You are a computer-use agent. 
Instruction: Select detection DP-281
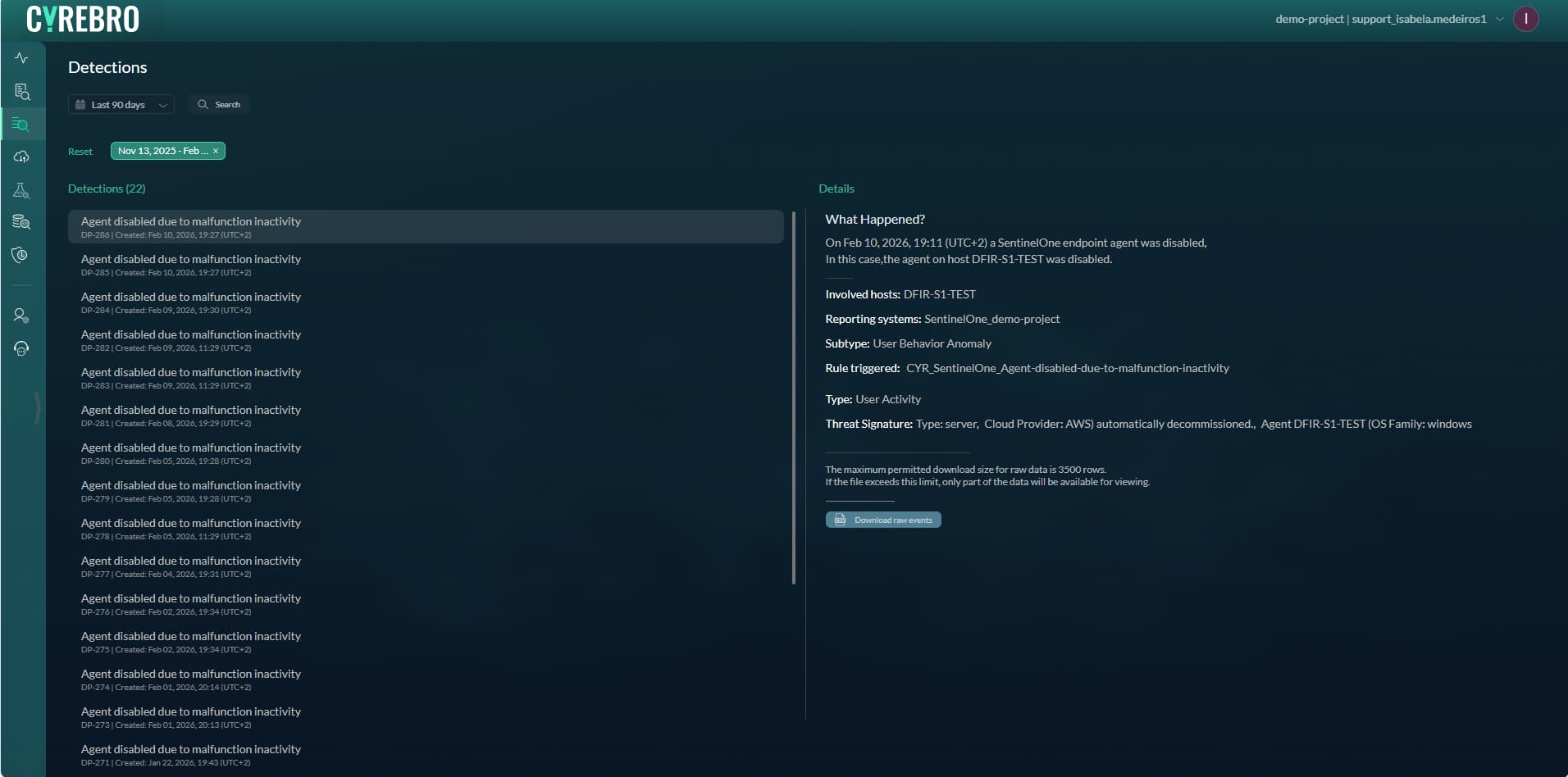426,416
